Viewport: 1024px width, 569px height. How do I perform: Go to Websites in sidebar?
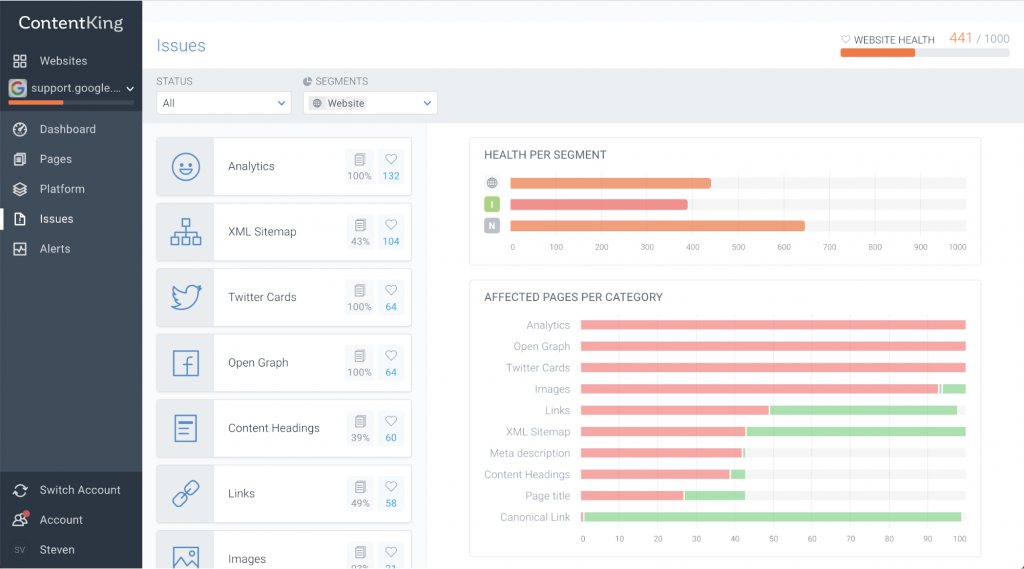pos(63,61)
